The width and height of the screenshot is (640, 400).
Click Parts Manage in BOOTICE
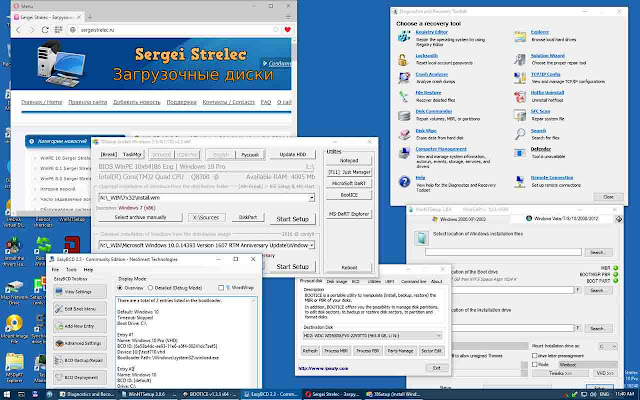400,351
